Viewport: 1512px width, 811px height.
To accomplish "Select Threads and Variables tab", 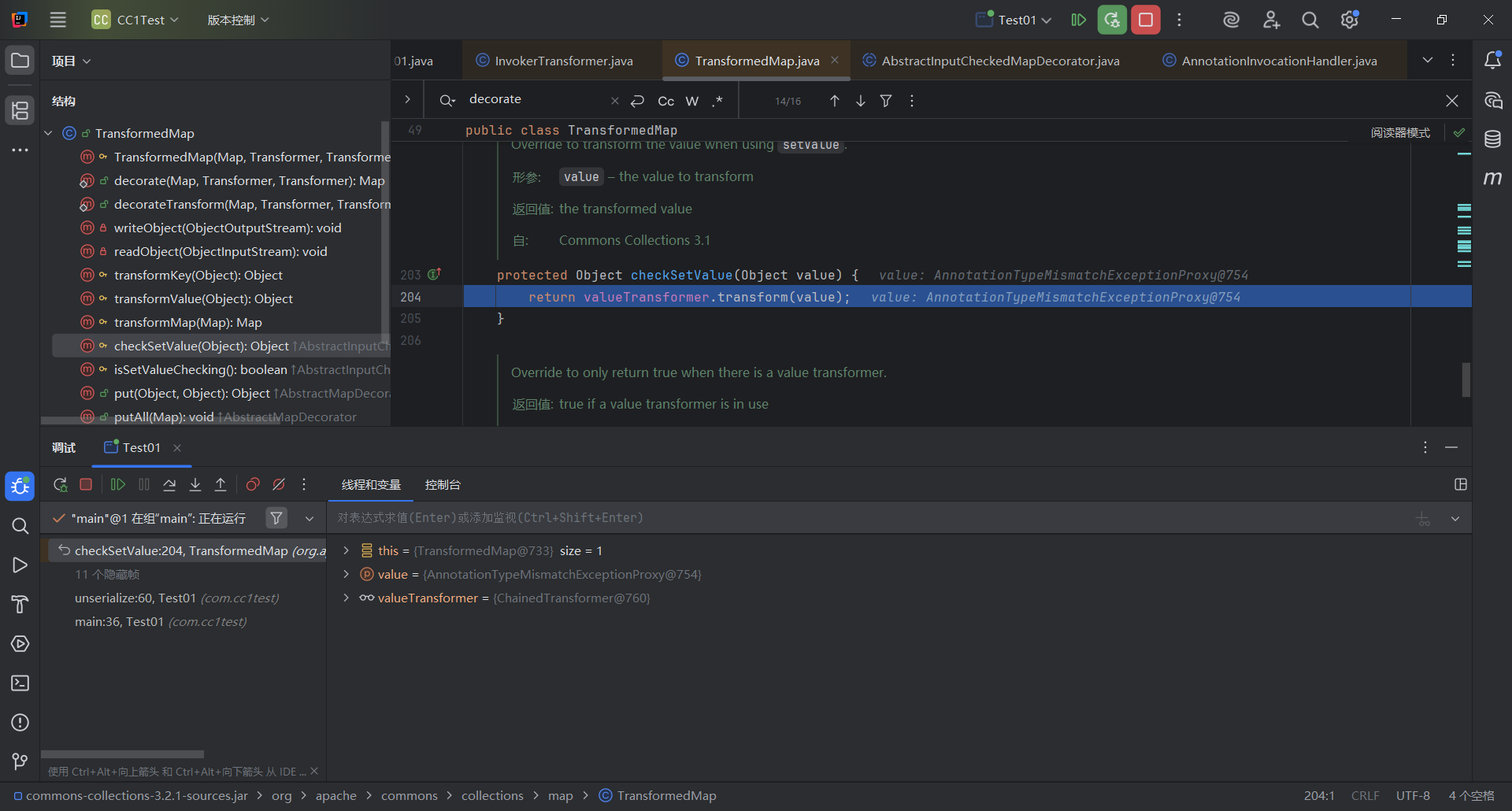I will point(371,484).
